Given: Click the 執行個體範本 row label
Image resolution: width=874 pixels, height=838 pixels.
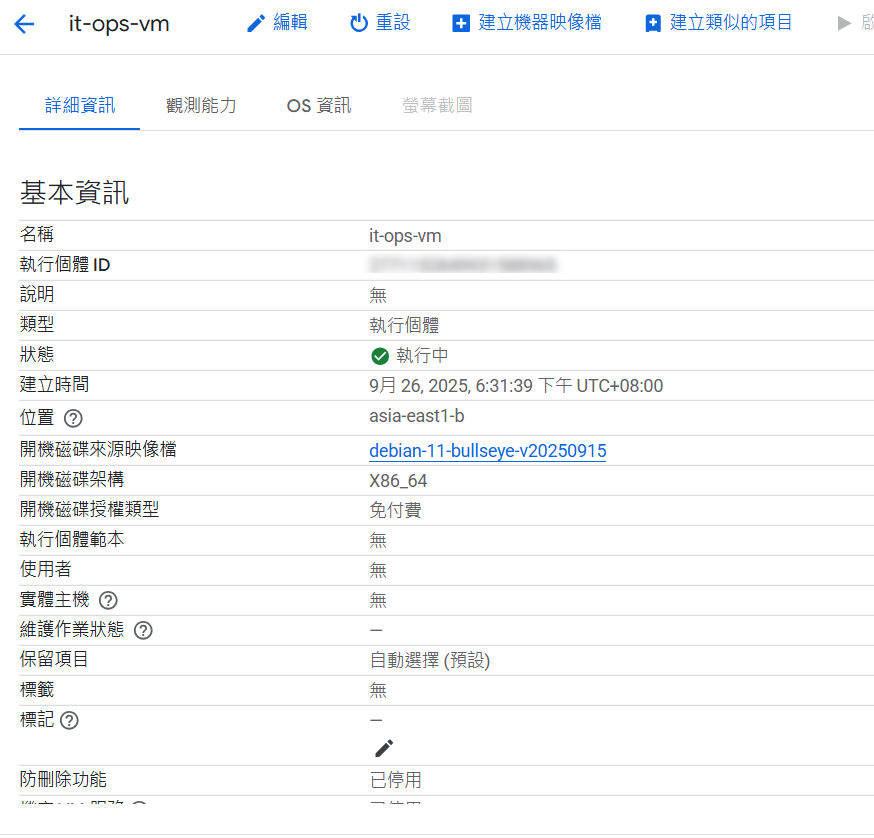Looking at the screenshot, I should coord(72,540).
